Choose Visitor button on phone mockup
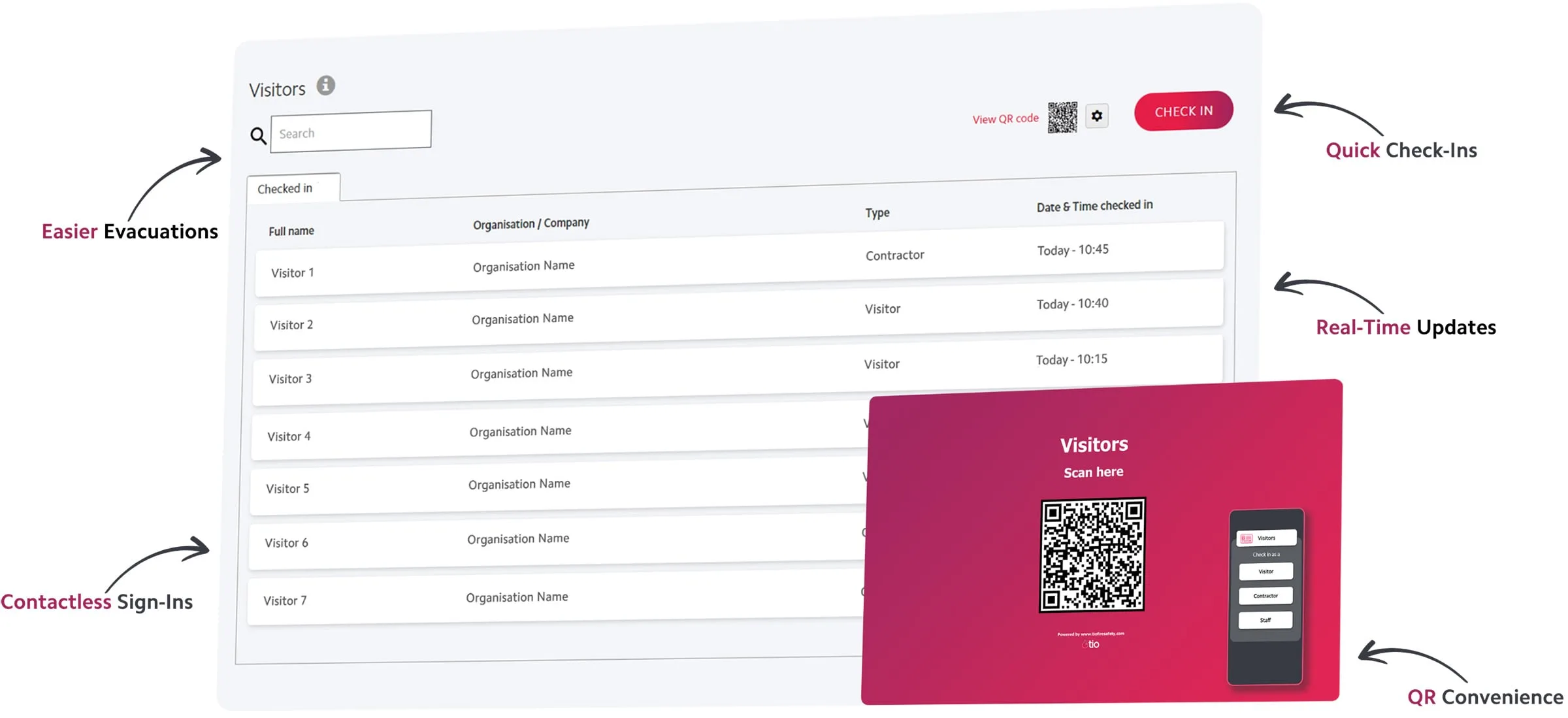The height and width of the screenshot is (718, 1568). [1266, 571]
